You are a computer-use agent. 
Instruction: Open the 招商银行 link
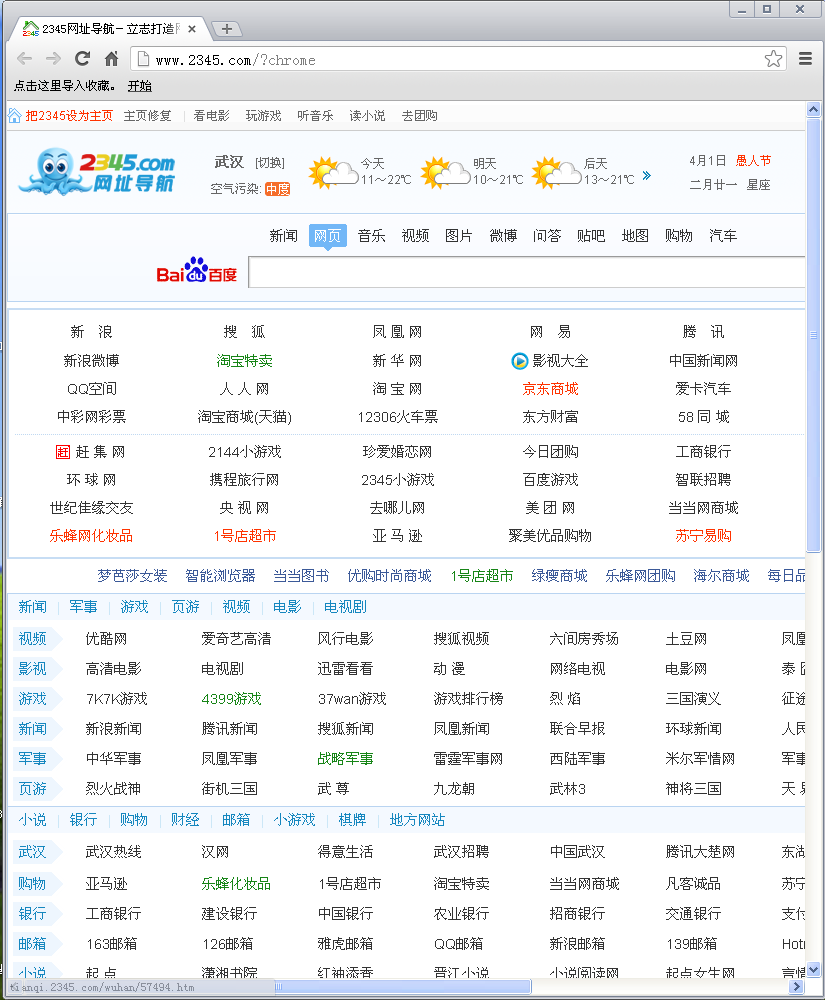(x=577, y=914)
